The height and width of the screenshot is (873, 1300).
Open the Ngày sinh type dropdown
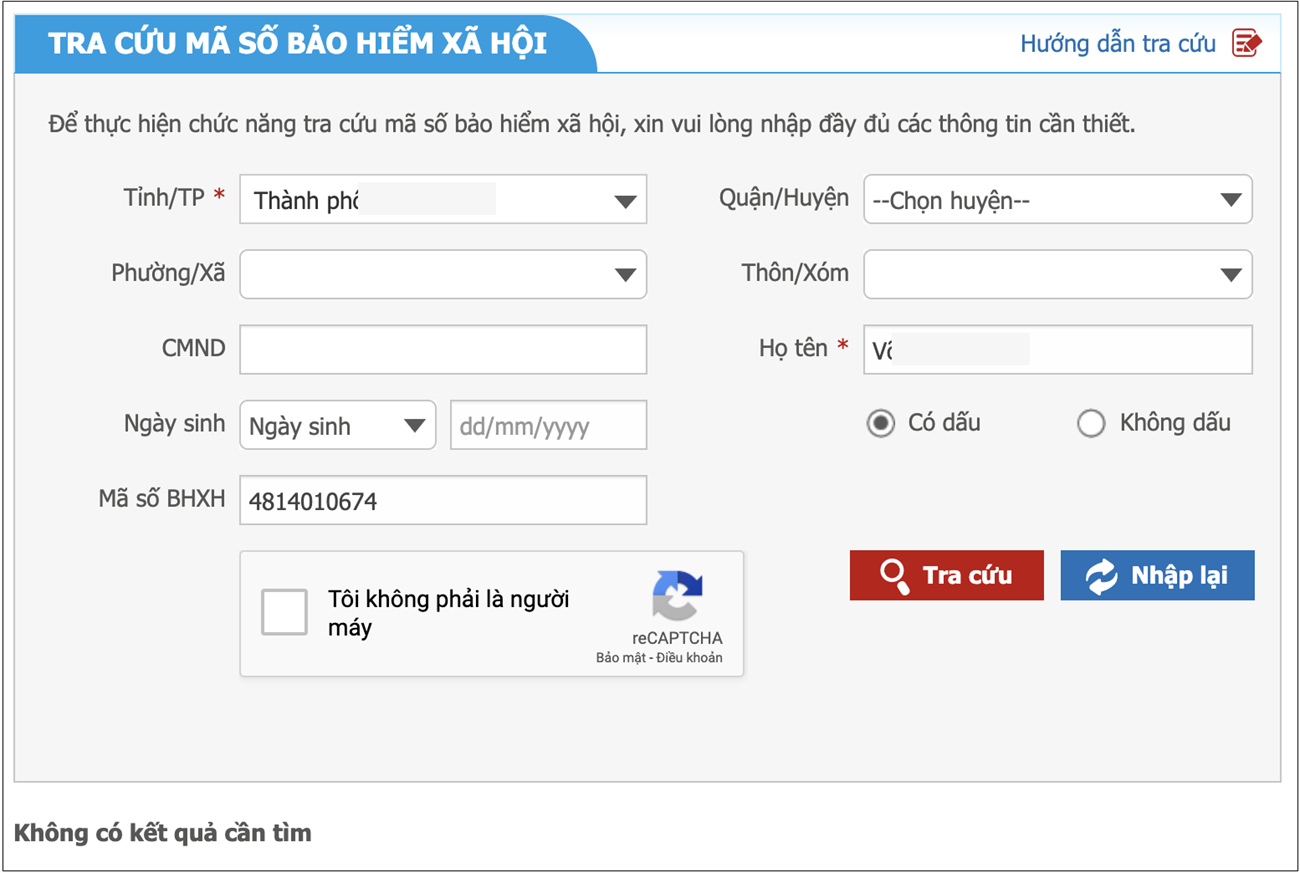click(x=338, y=425)
